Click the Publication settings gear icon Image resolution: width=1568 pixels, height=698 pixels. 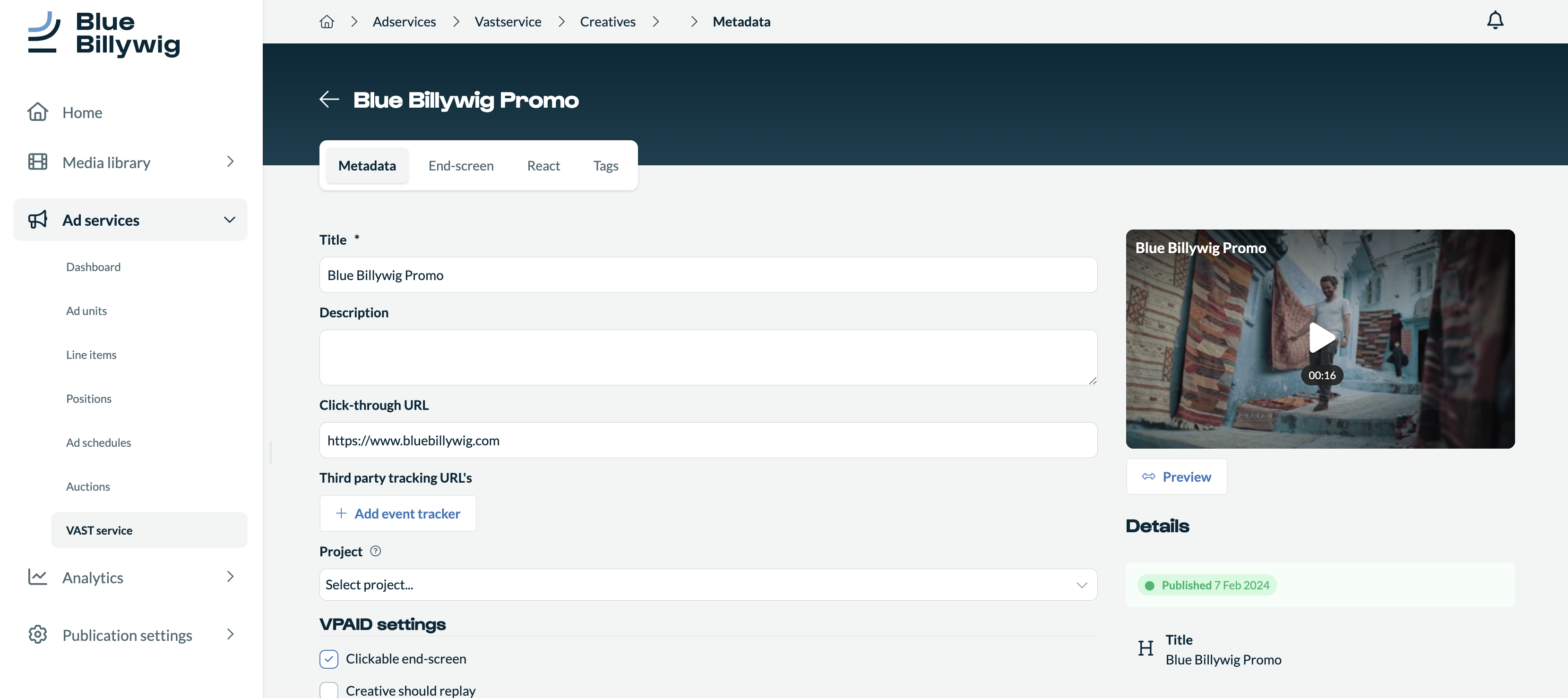(38, 634)
